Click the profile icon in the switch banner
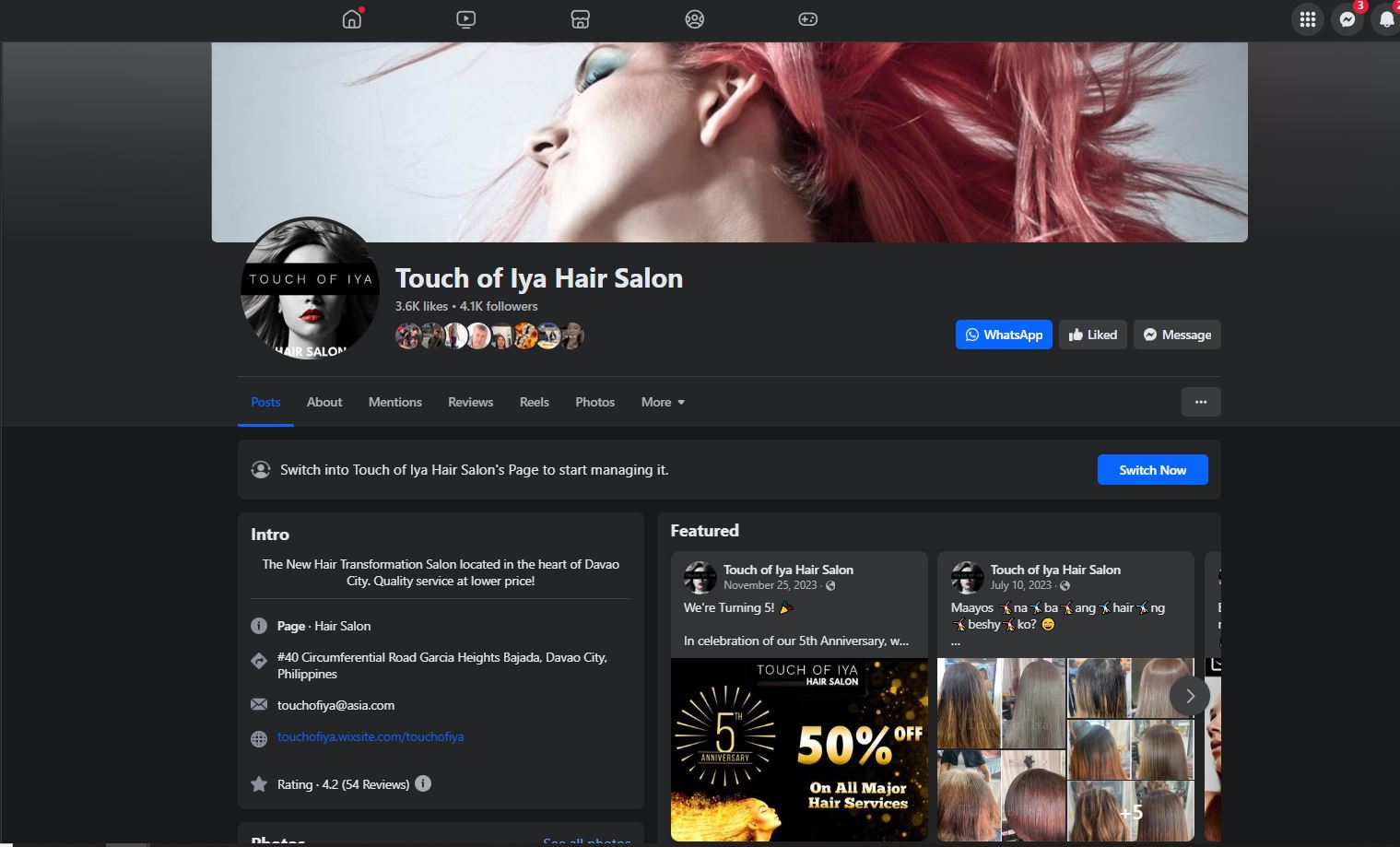This screenshot has height=847, width=1400. pyautogui.click(x=261, y=470)
